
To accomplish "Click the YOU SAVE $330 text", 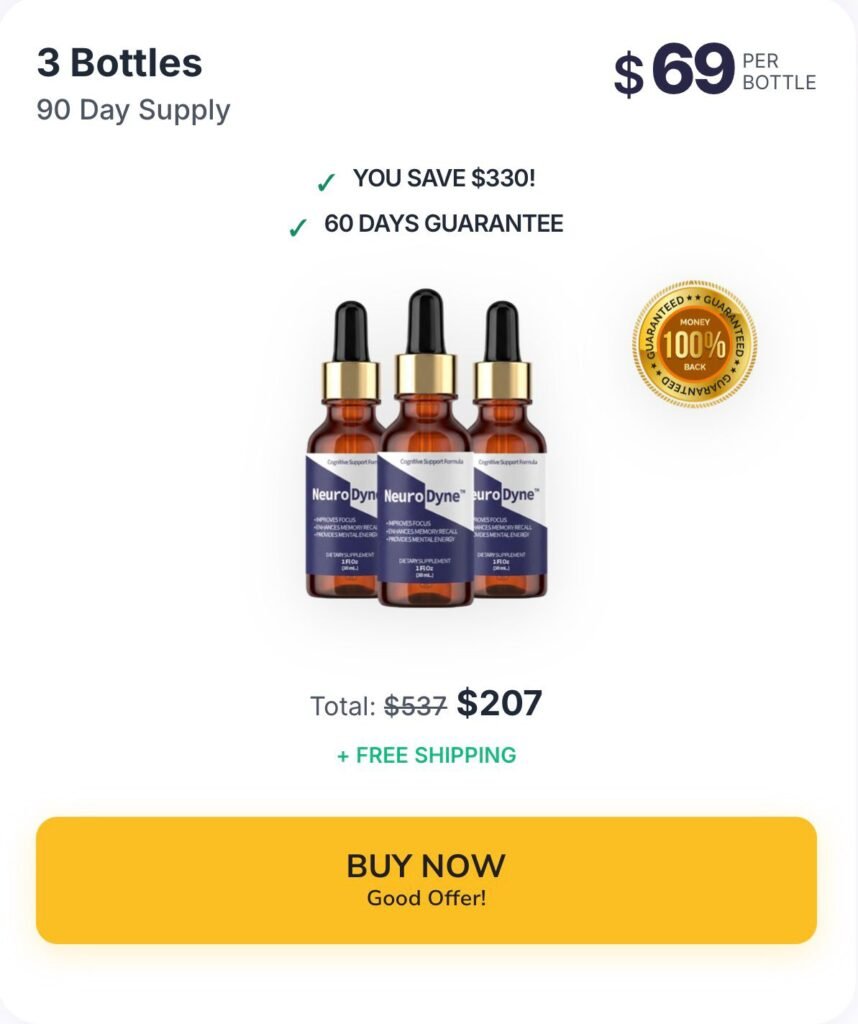I will pyautogui.click(x=444, y=178).
